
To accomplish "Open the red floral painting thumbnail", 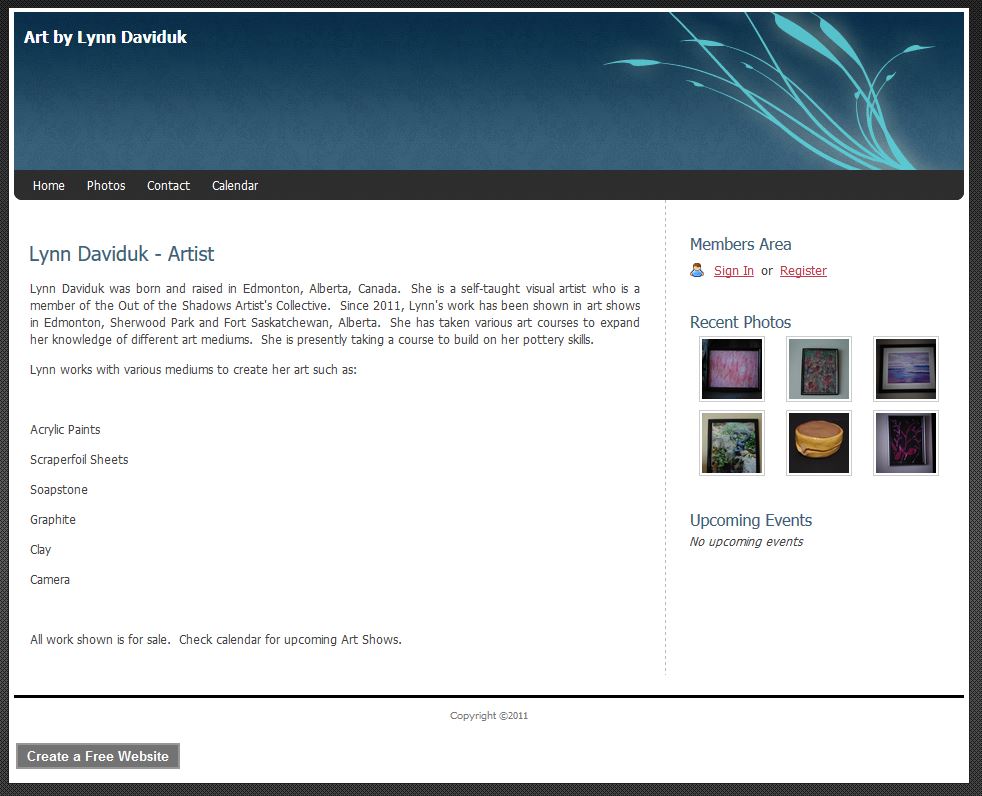I will pyautogui.click(x=819, y=369).
